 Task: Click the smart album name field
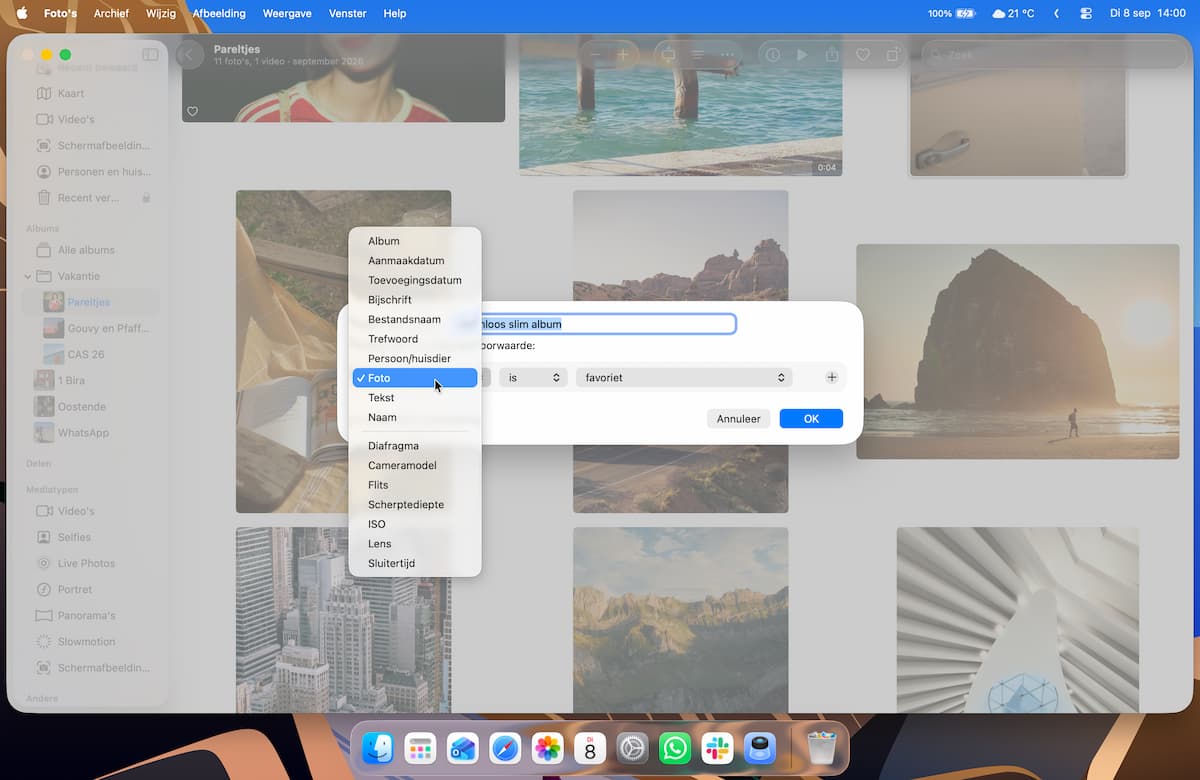pos(608,324)
